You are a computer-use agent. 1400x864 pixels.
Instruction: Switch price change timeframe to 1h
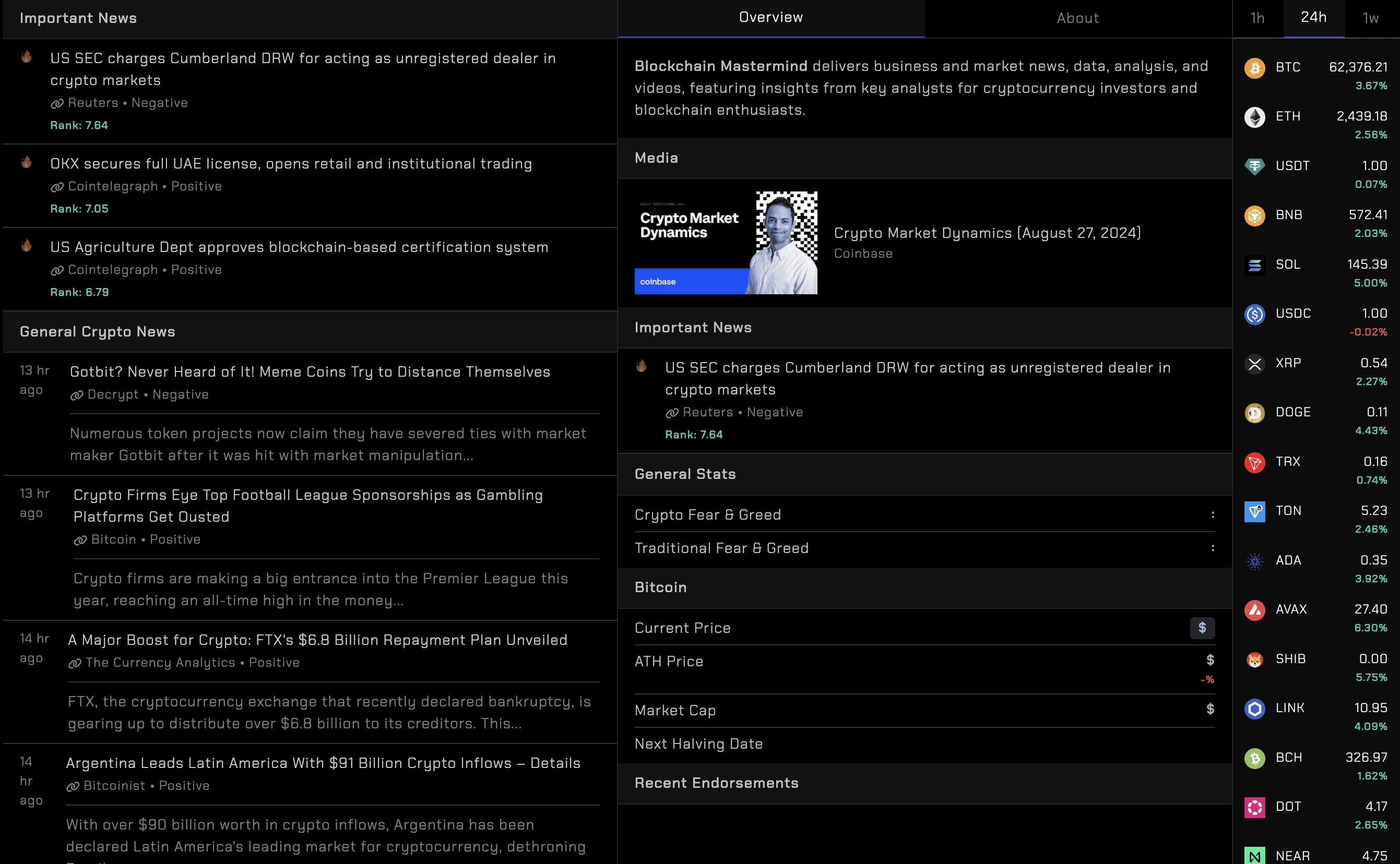click(1257, 18)
